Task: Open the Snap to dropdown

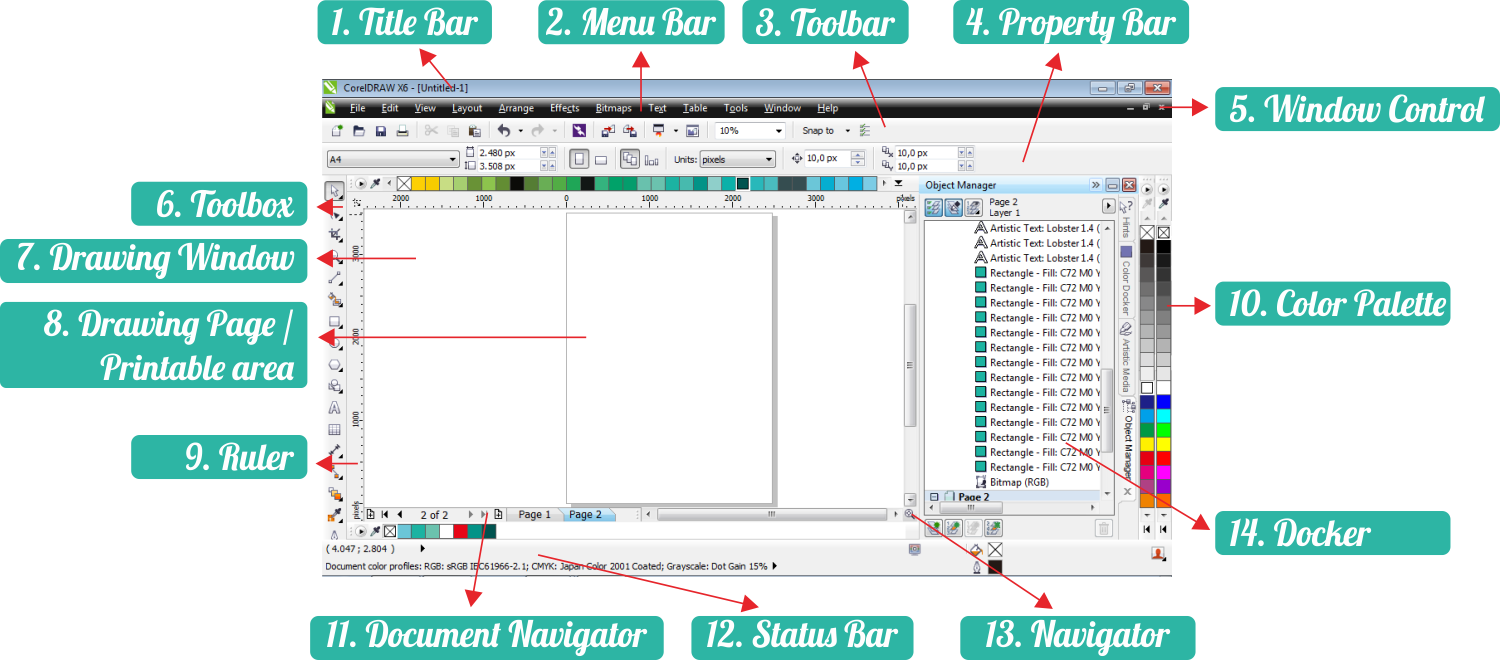Action: (848, 131)
